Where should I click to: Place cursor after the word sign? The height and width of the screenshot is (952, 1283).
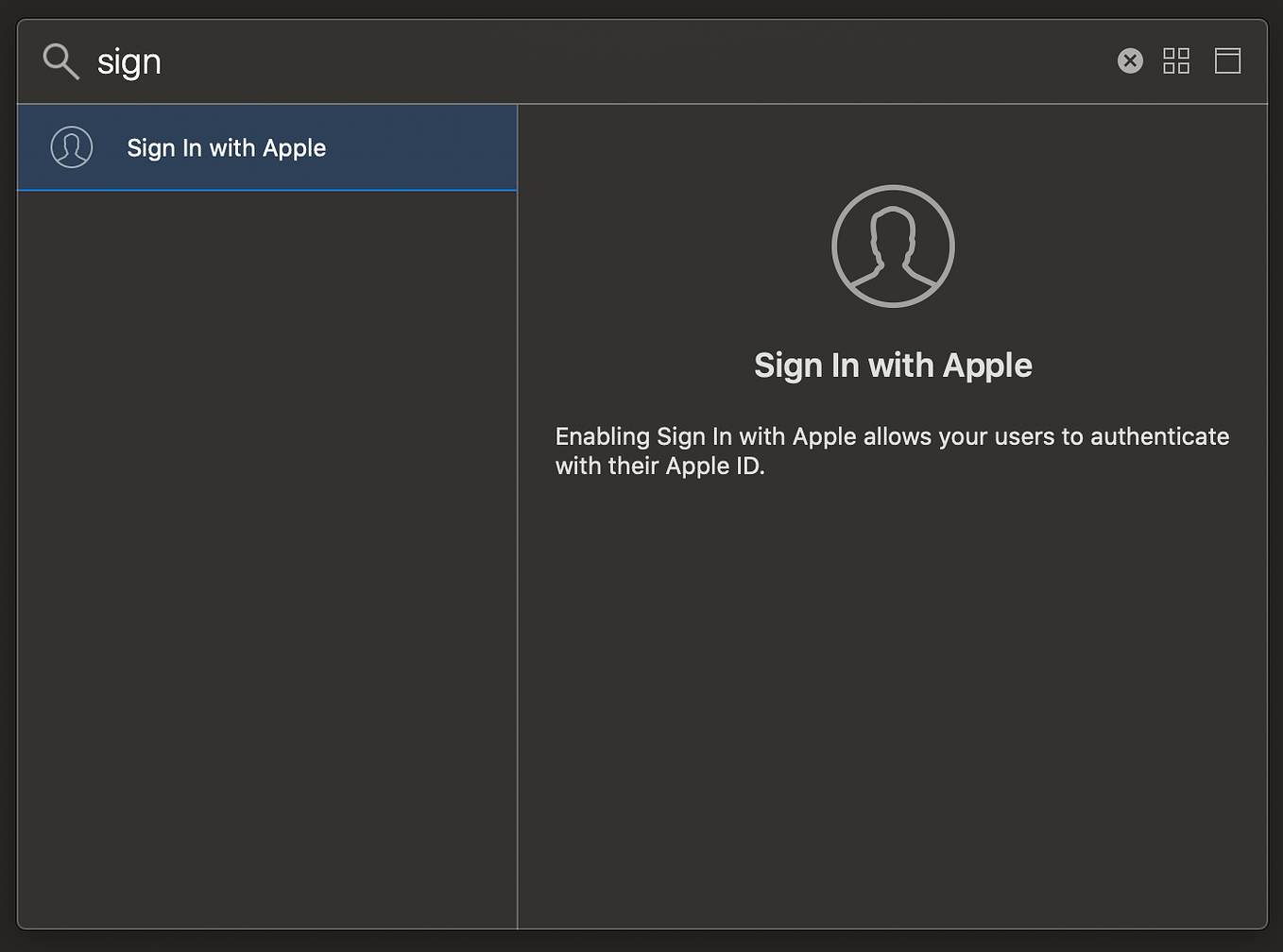tap(165, 60)
